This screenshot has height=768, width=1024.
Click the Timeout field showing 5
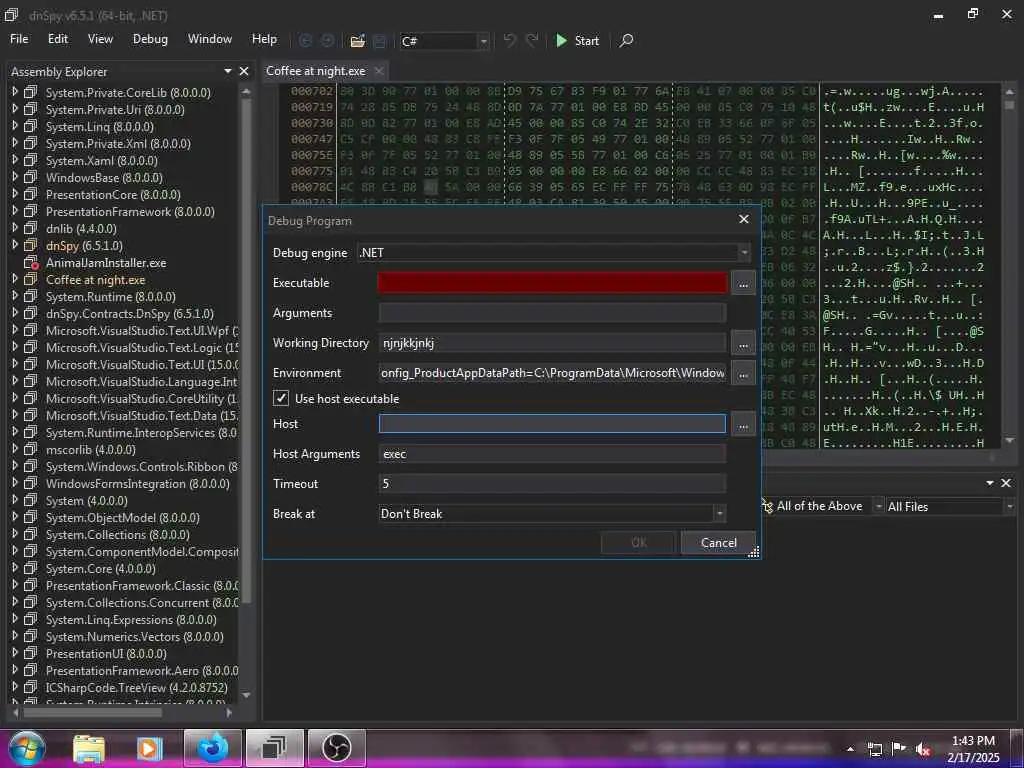coord(552,484)
